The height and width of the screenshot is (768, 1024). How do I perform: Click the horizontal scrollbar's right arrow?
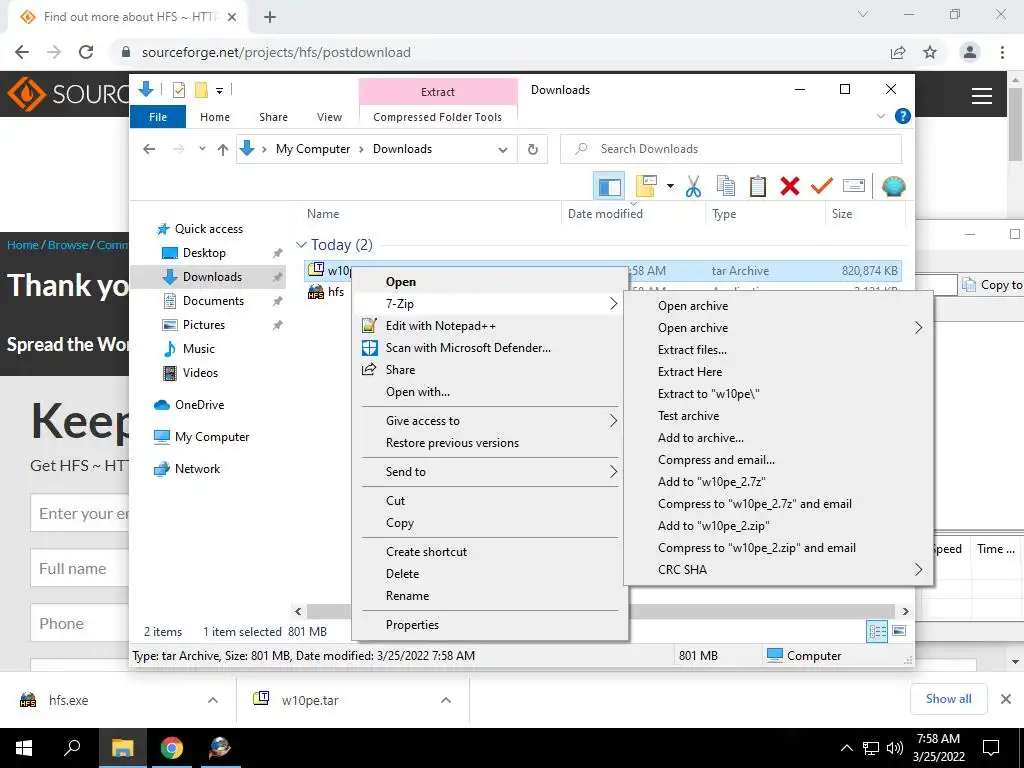point(905,611)
